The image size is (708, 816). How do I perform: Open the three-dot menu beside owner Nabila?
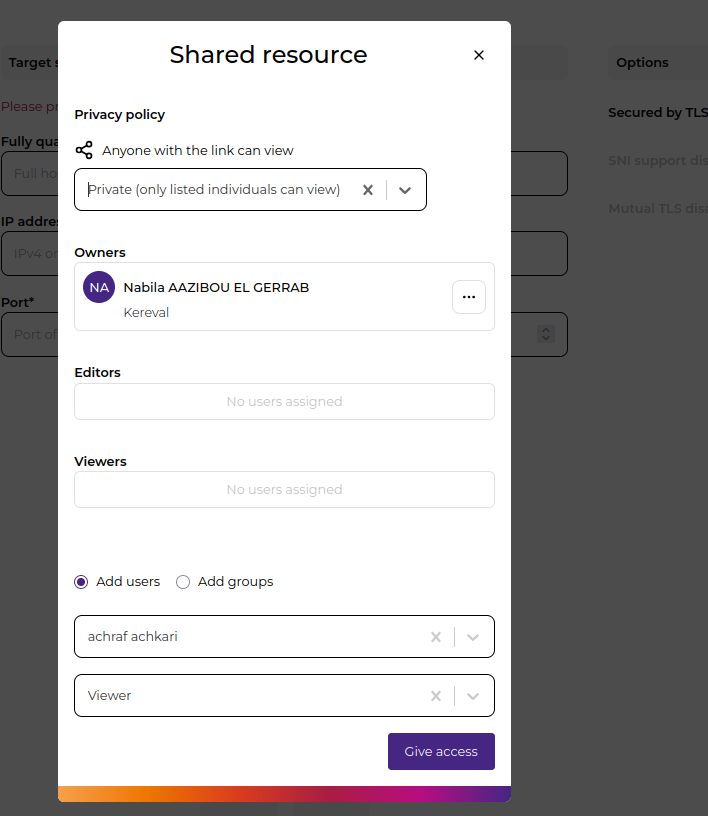click(468, 297)
